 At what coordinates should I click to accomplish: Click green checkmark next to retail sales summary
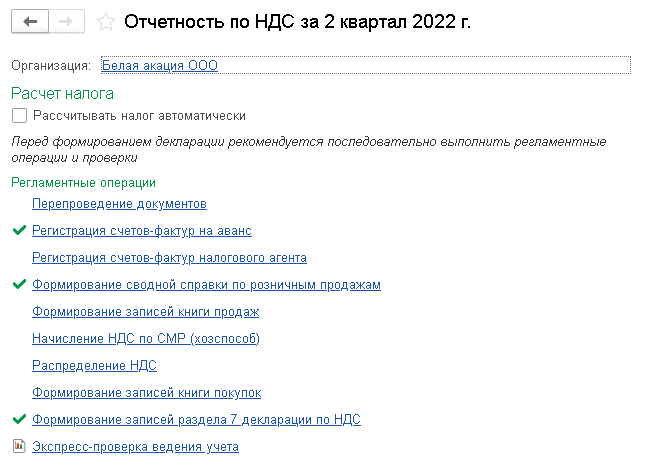tap(18, 285)
